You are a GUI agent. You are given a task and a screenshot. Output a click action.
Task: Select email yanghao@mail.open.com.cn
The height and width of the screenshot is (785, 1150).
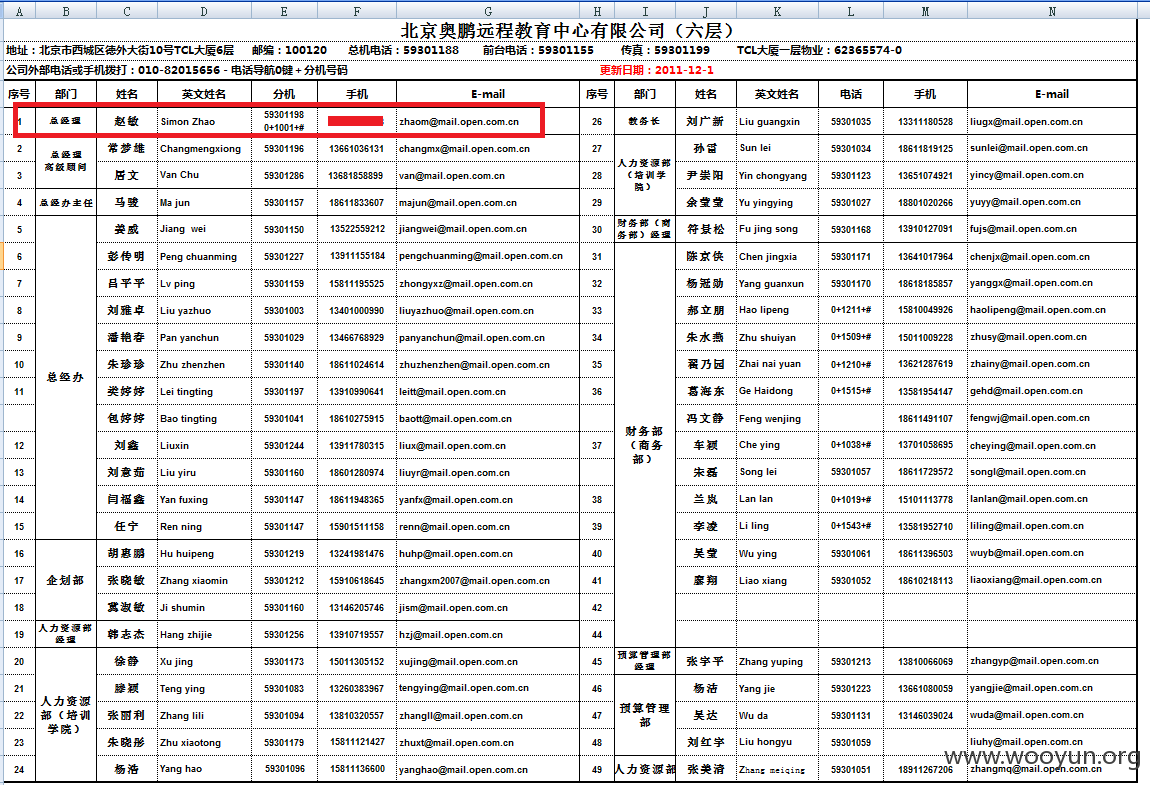463,770
